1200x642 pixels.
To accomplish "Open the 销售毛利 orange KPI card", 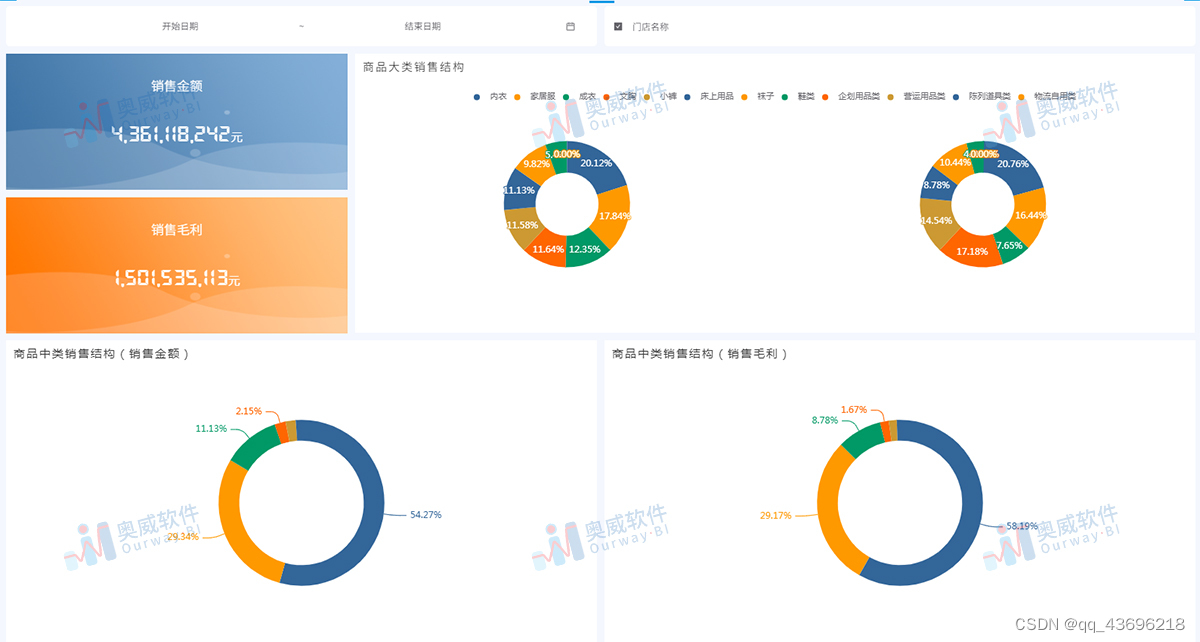I will [x=177, y=265].
